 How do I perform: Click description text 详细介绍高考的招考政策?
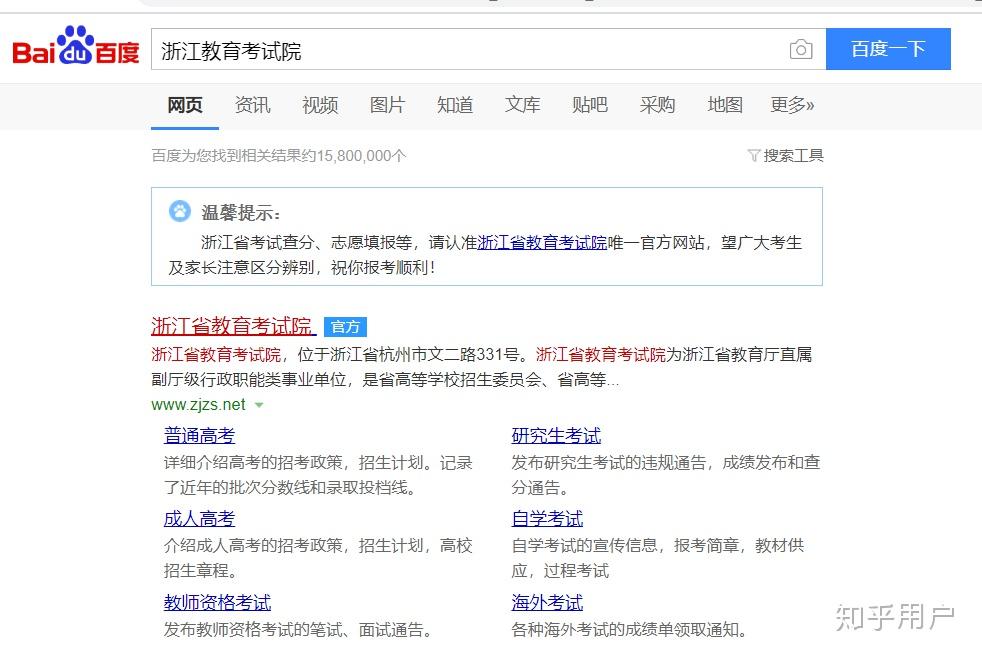(x=253, y=463)
